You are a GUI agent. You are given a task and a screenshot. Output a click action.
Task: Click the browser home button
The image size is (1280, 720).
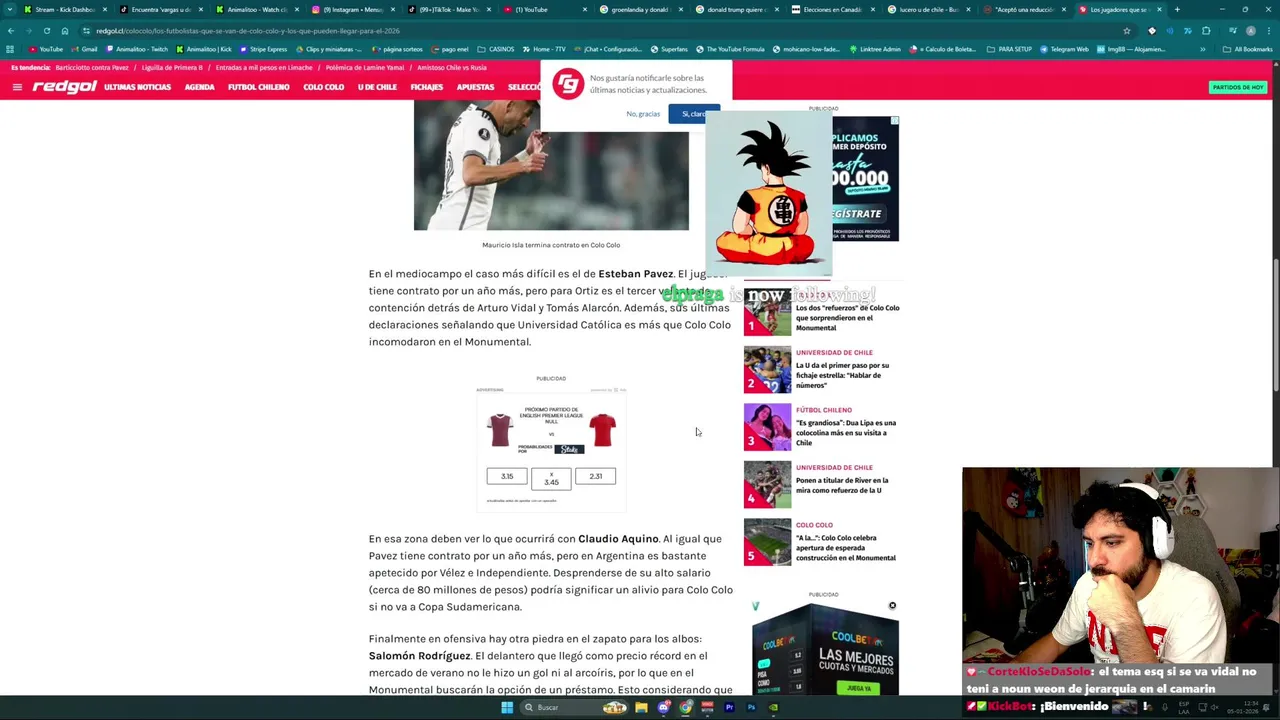65,31
